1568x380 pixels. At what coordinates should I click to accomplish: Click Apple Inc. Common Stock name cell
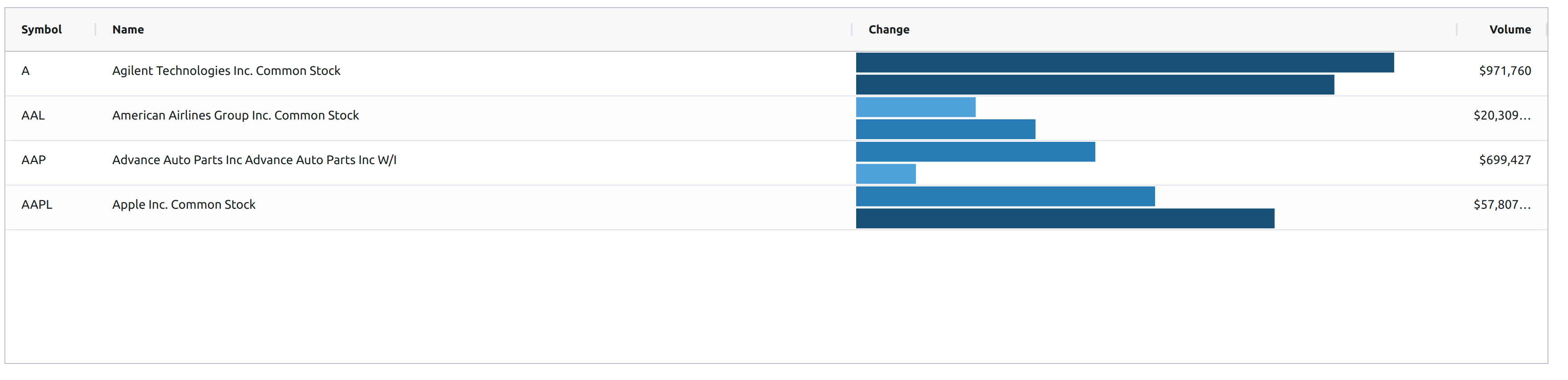183,205
